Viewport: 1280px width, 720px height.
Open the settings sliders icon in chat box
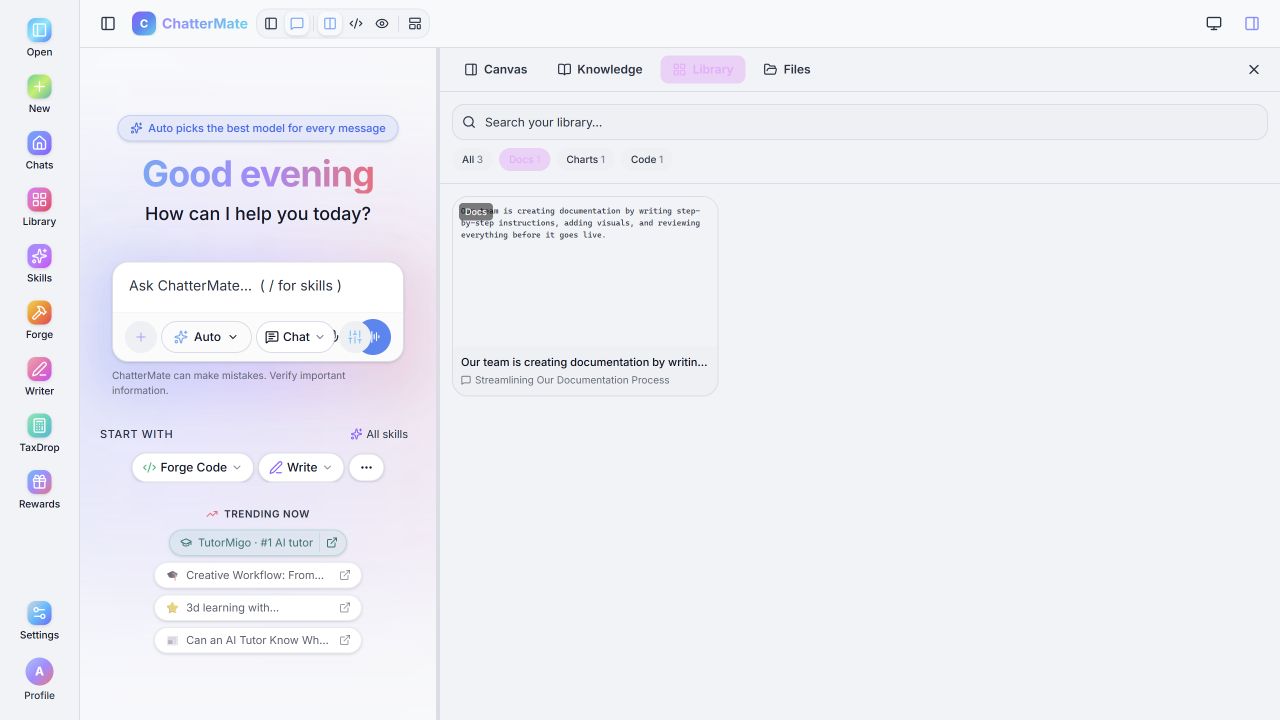pyautogui.click(x=354, y=337)
